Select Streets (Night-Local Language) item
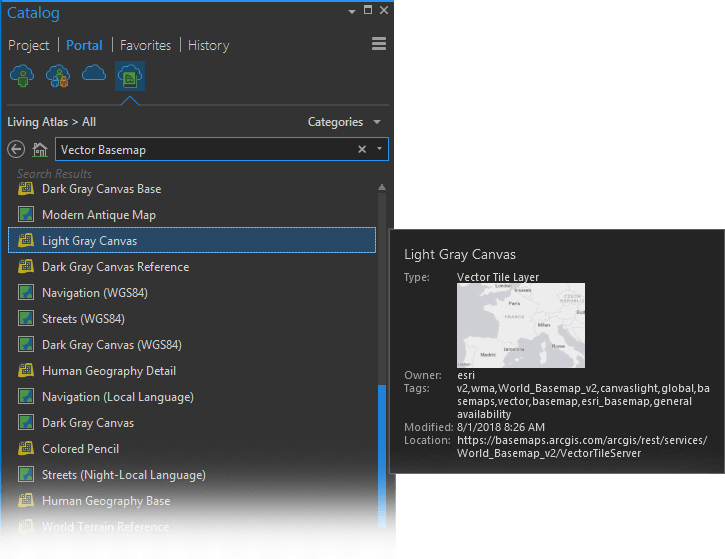 pyautogui.click(x=123, y=475)
